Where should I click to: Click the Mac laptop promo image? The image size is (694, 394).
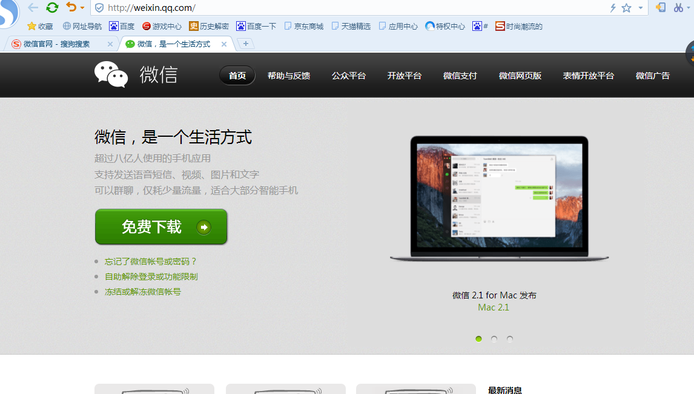pos(499,198)
